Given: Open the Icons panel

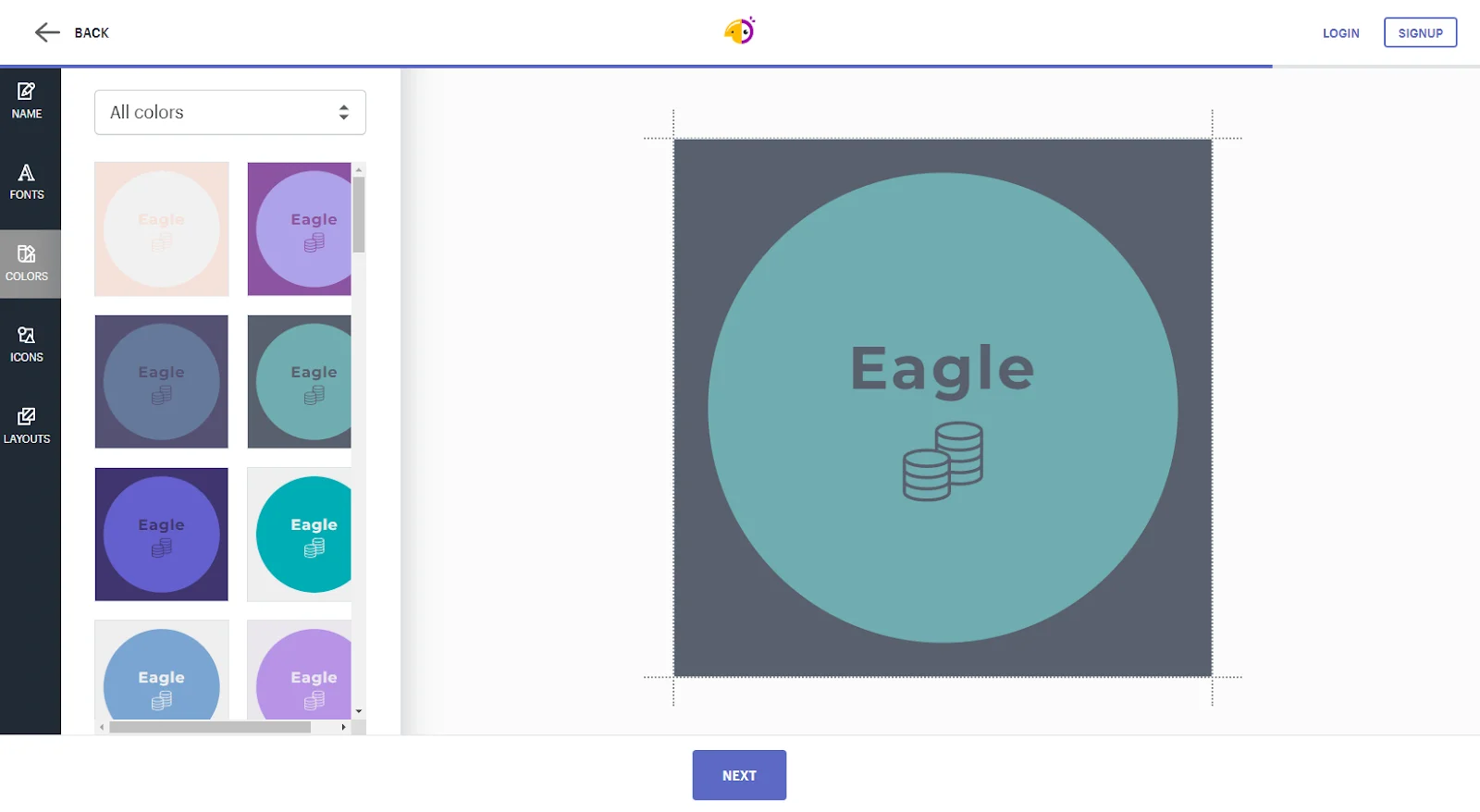Looking at the screenshot, I should coord(27,344).
